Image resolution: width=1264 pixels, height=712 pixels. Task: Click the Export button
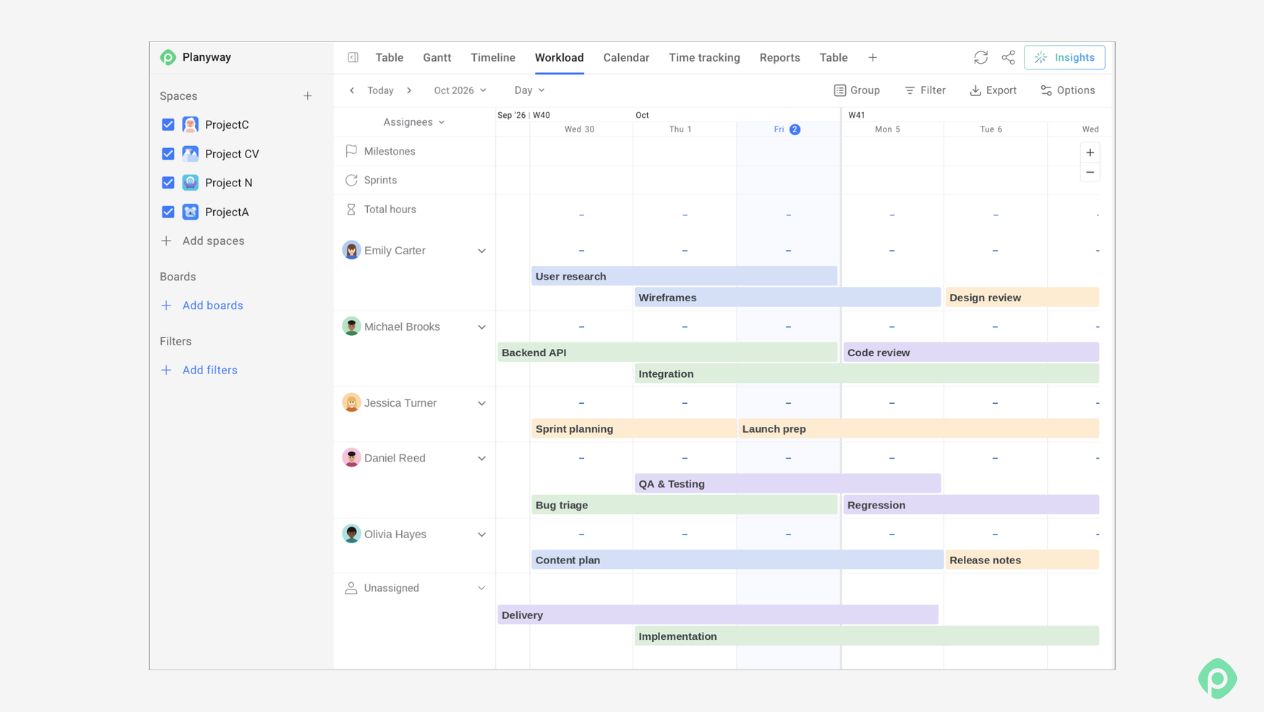(x=993, y=90)
